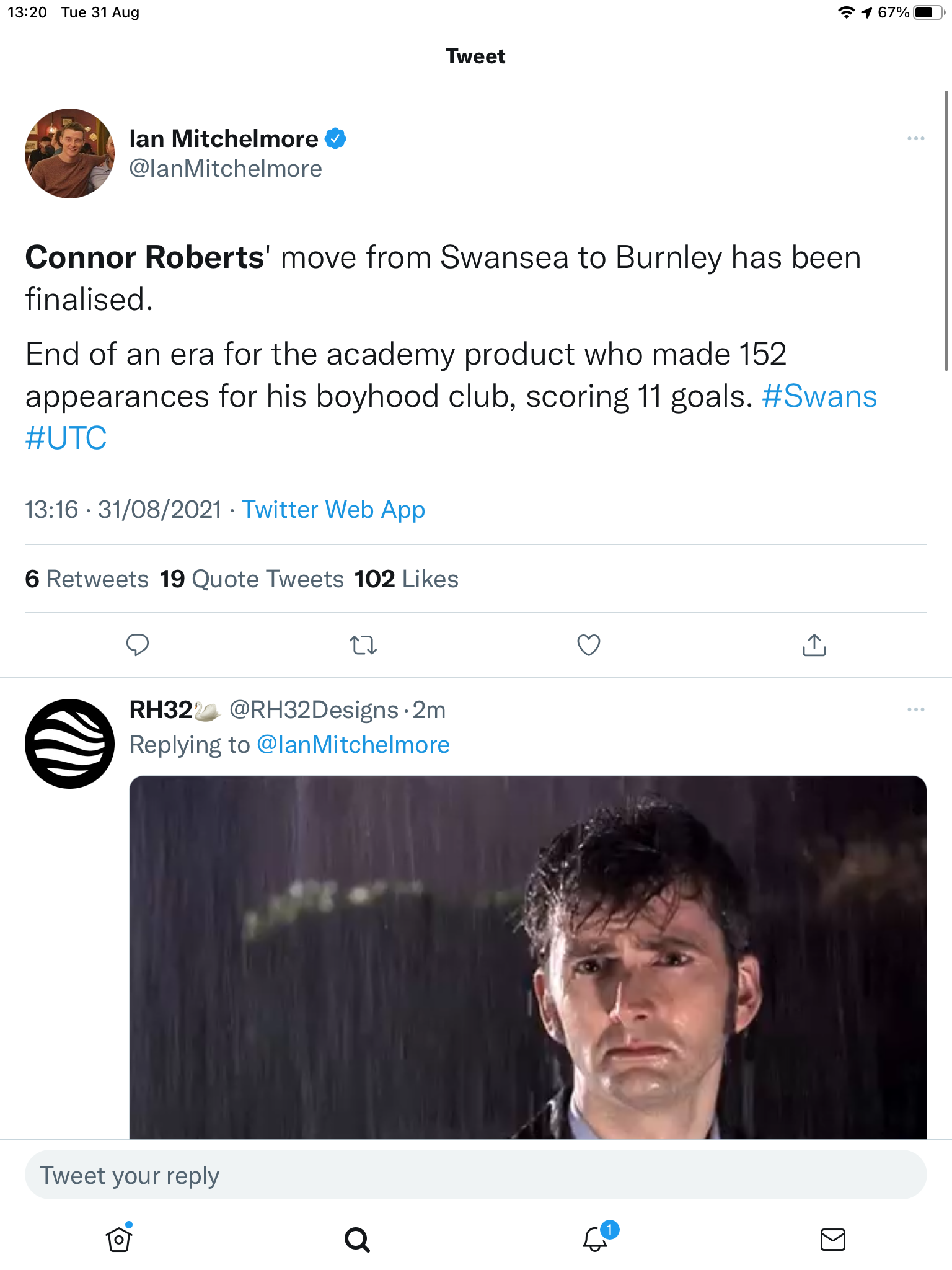This screenshot has width=952, height=1270.
Task: Open the rainy sad man GIF
Action: click(x=528, y=957)
